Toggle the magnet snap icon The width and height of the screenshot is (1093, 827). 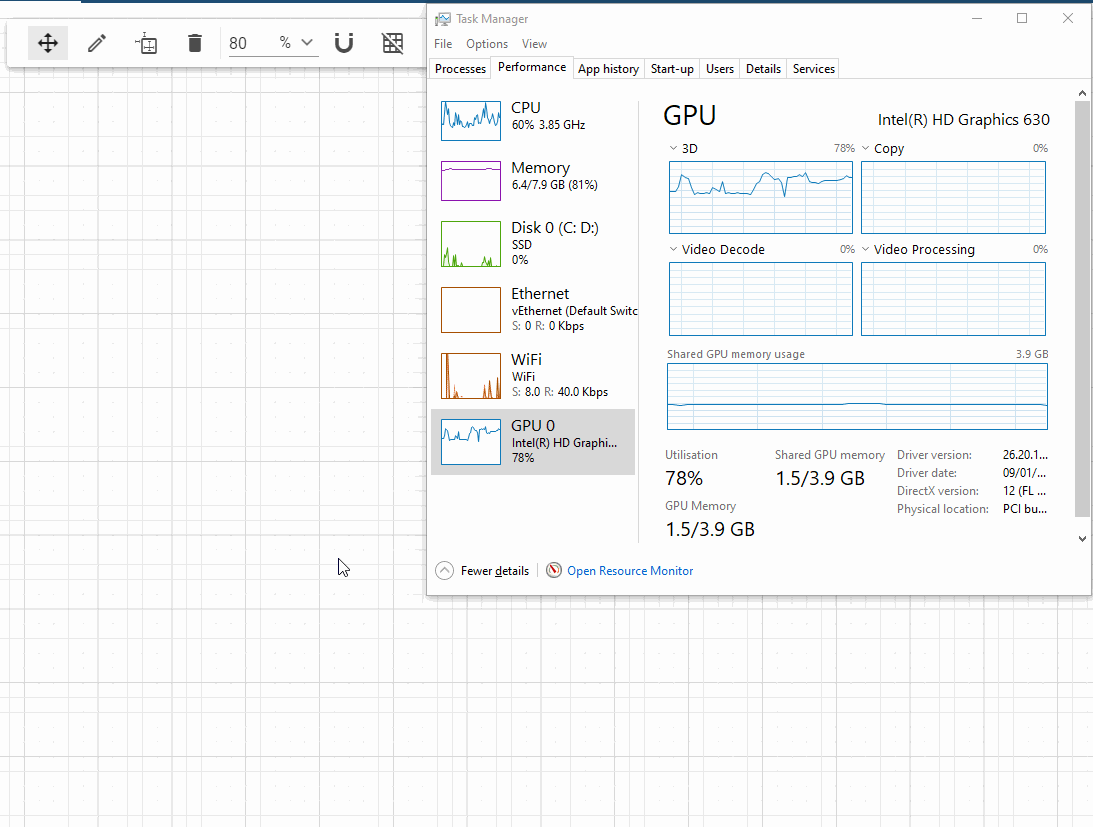(344, 43)
